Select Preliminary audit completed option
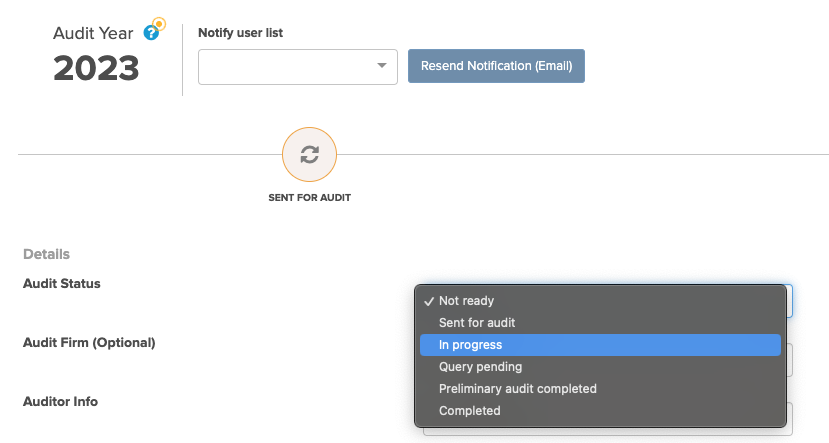 pos(600,389)
